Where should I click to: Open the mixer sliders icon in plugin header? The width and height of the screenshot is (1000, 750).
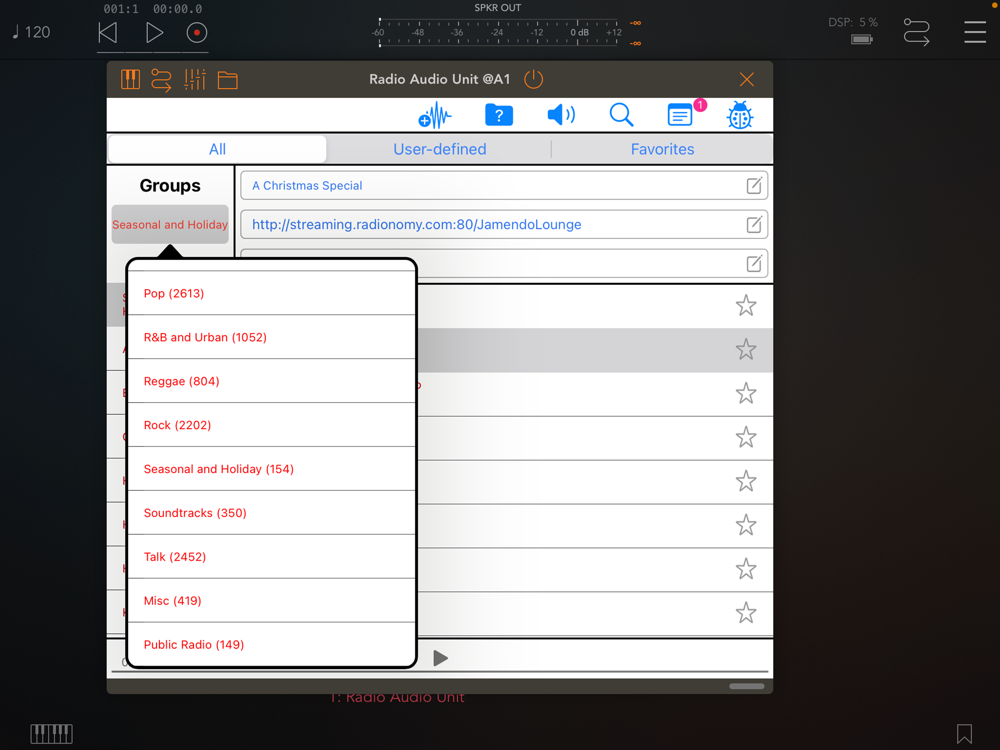point(195,80)
